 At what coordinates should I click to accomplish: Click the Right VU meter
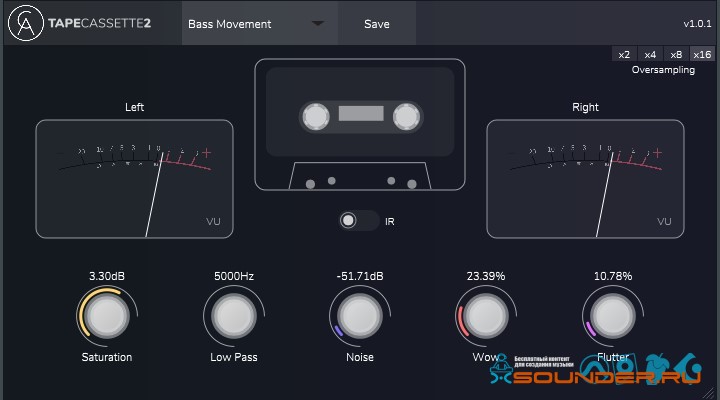585,179
